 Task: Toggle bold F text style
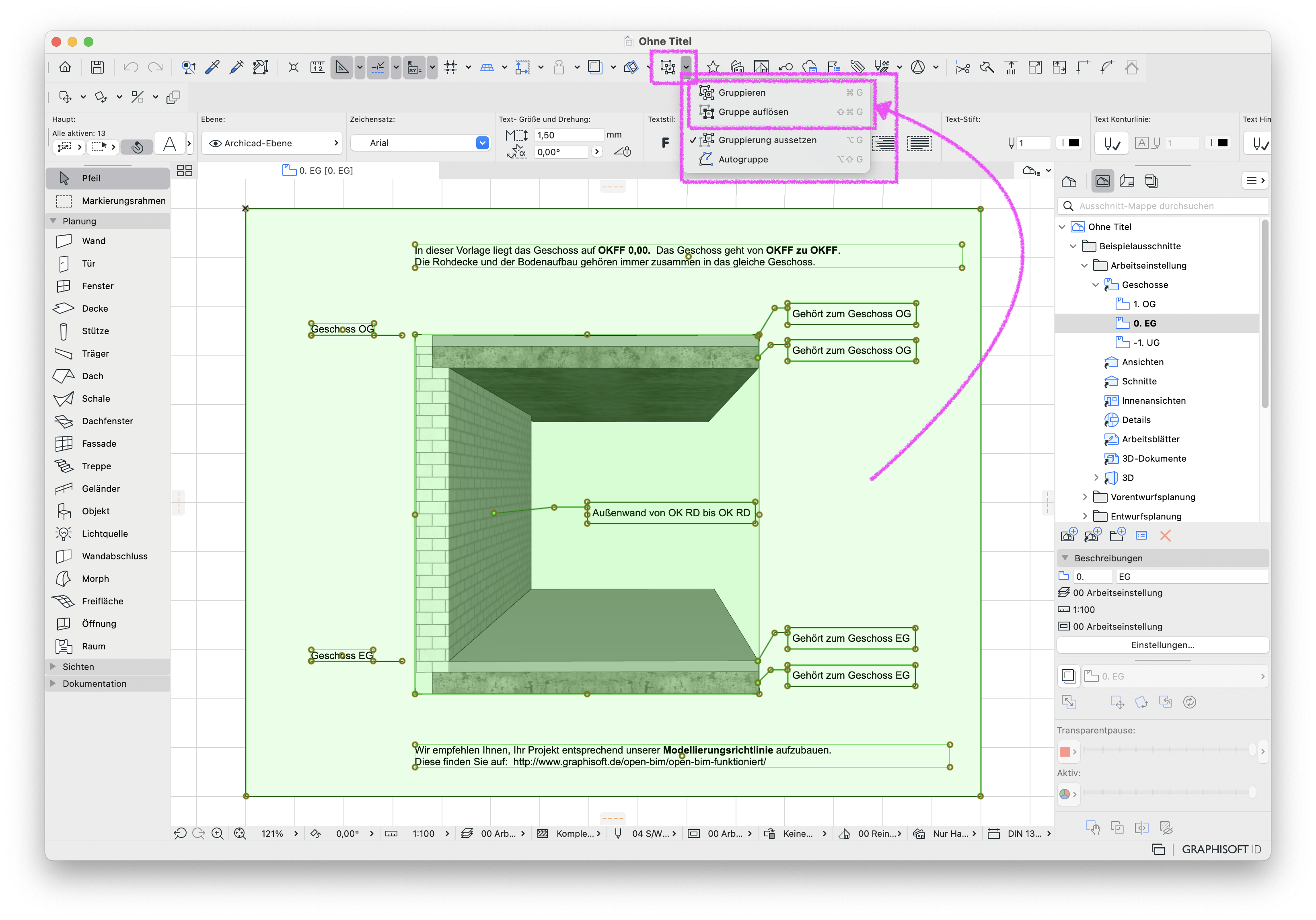pyautogui.click(x=666, y=143)
